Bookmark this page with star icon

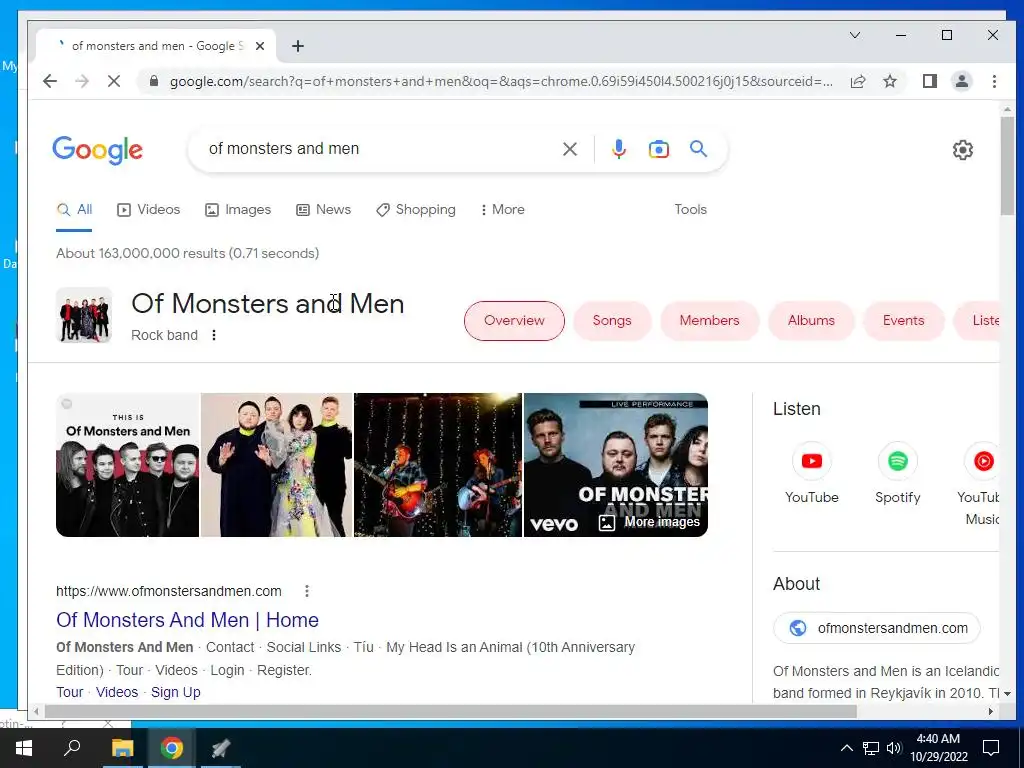click(x=889, y=81)
